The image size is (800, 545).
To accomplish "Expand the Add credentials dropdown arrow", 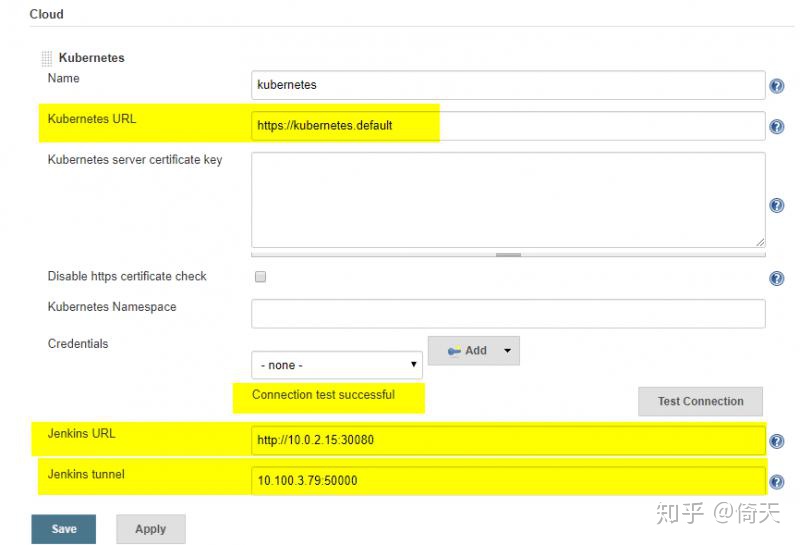I will 507,351.
